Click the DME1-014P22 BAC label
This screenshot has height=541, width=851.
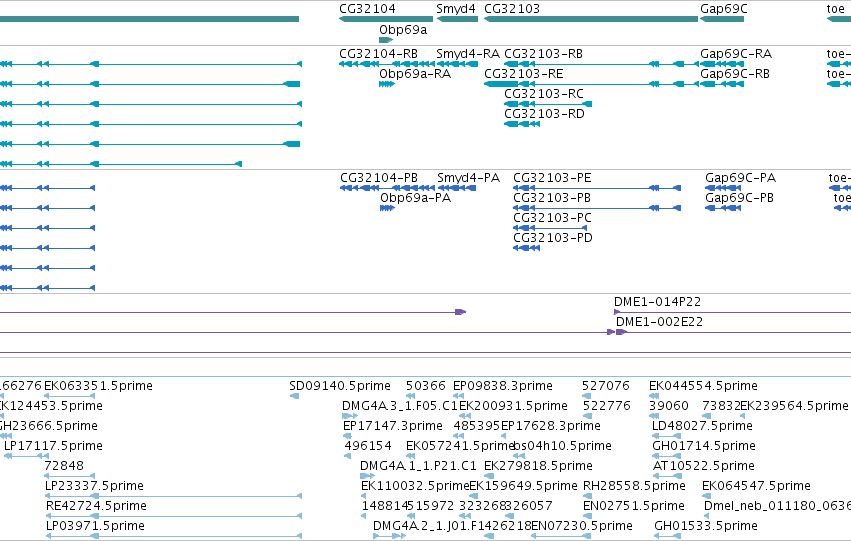(x=657, y=302)
